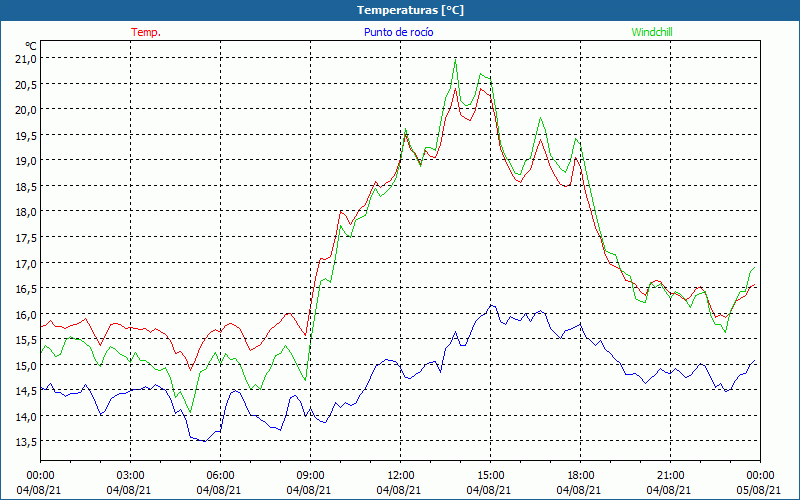
Task: Click the "Temperaturas [°C]" chart title
Action: (410, 10)
